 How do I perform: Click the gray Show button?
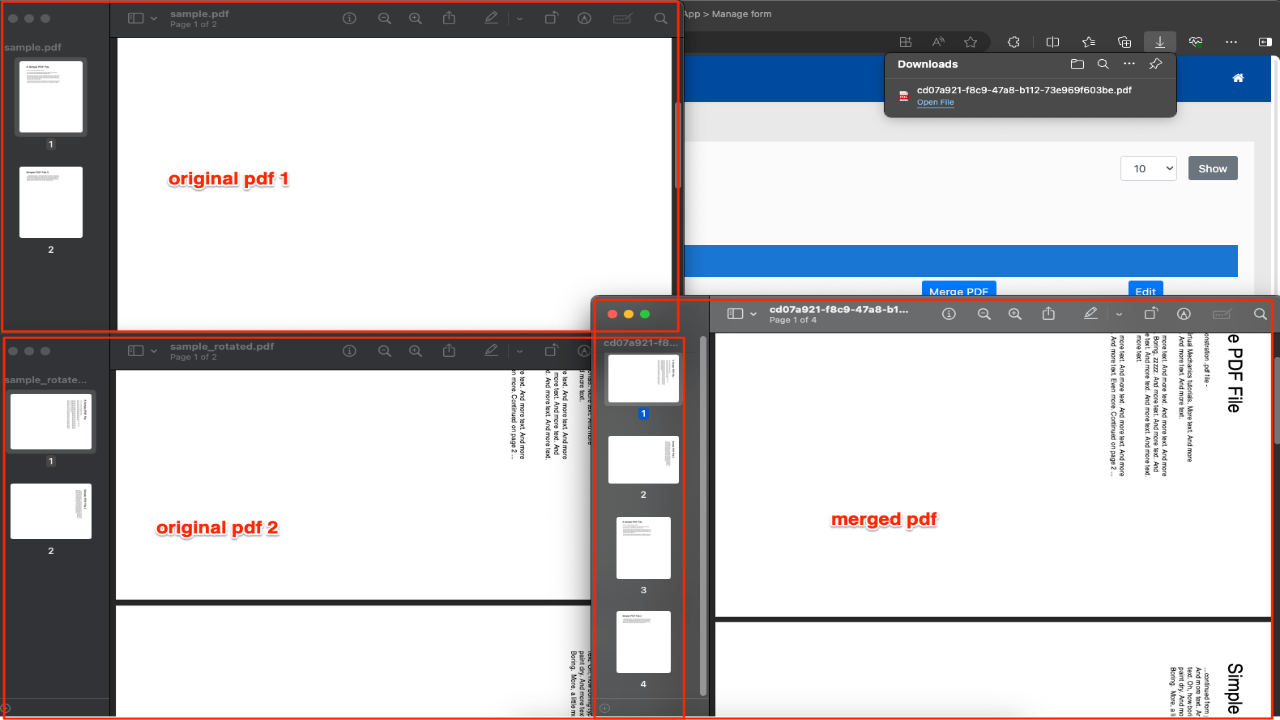coord(1213,168)
